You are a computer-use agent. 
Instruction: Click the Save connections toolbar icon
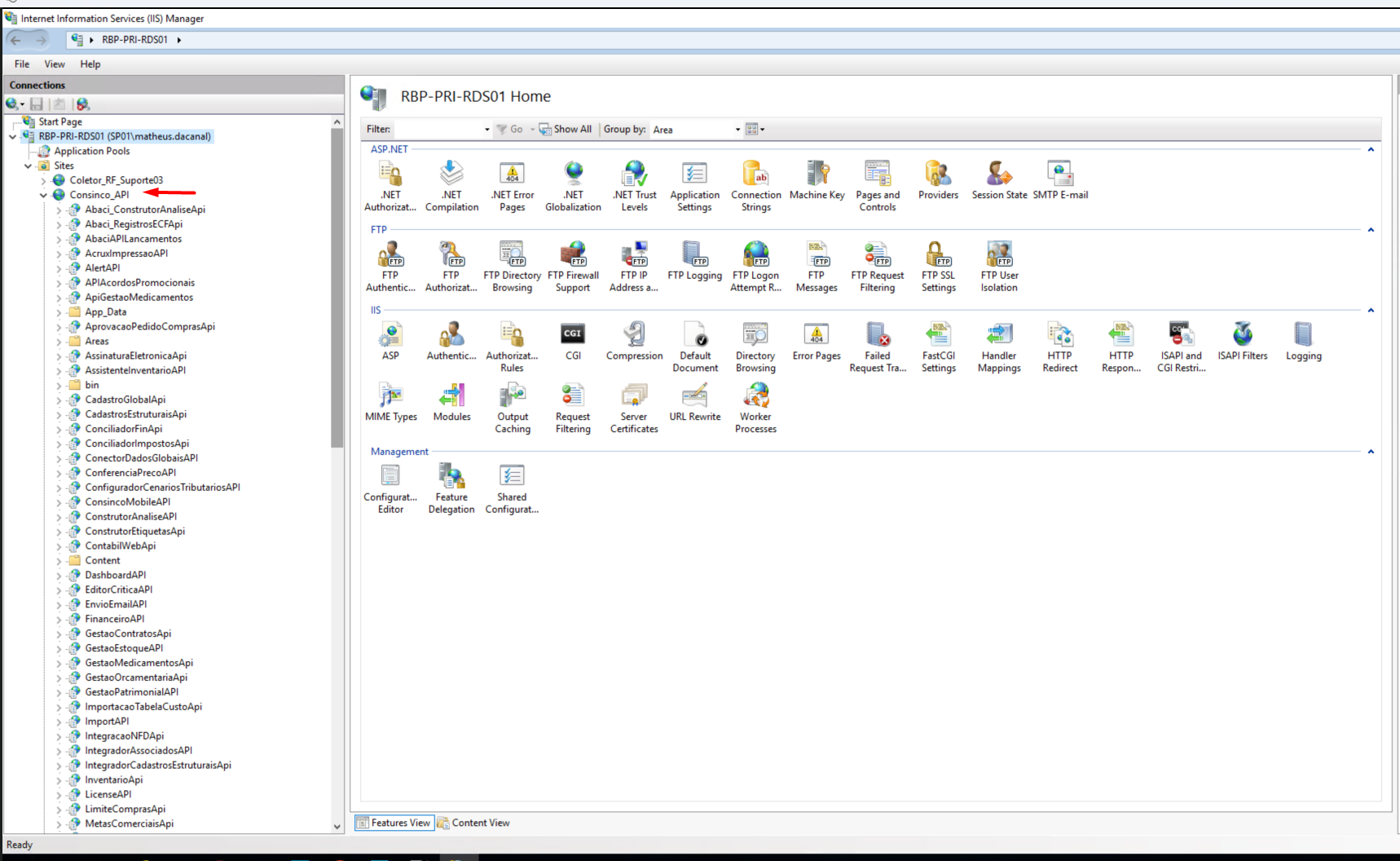tap(37, 104)
